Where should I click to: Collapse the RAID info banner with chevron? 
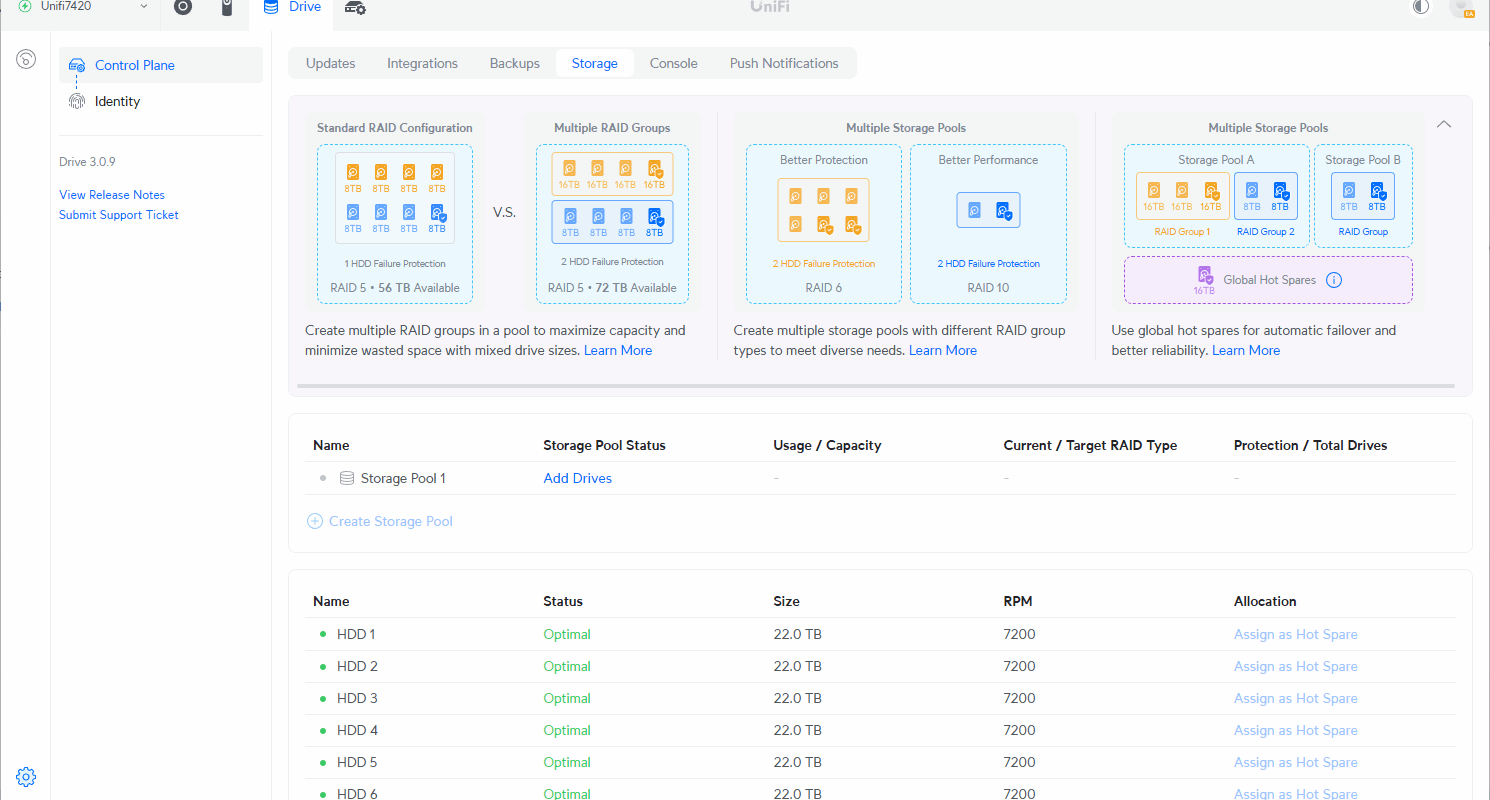click(x=1443, y=125)
